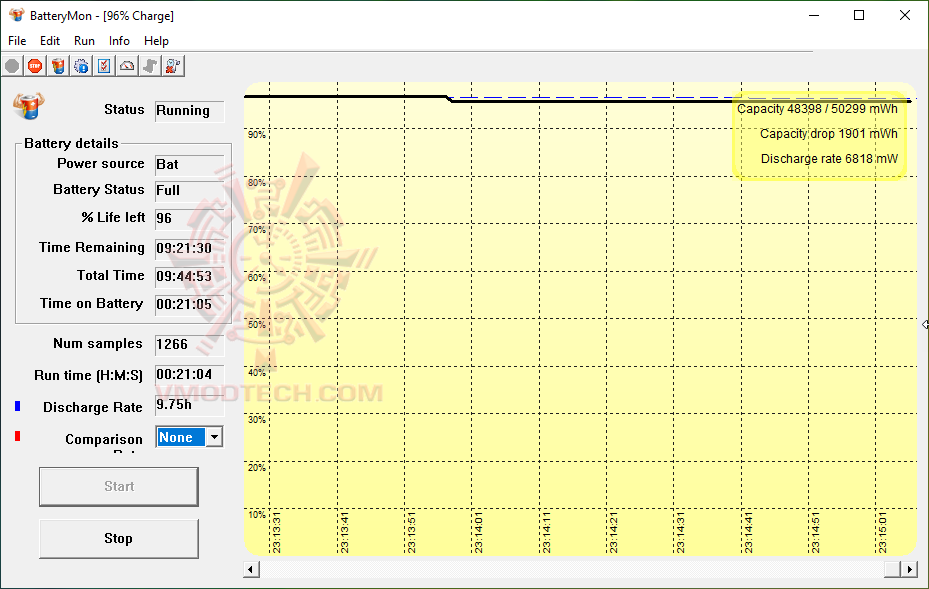
Task: Click the Battery Status field showing Full
Action: click(190, 191)
